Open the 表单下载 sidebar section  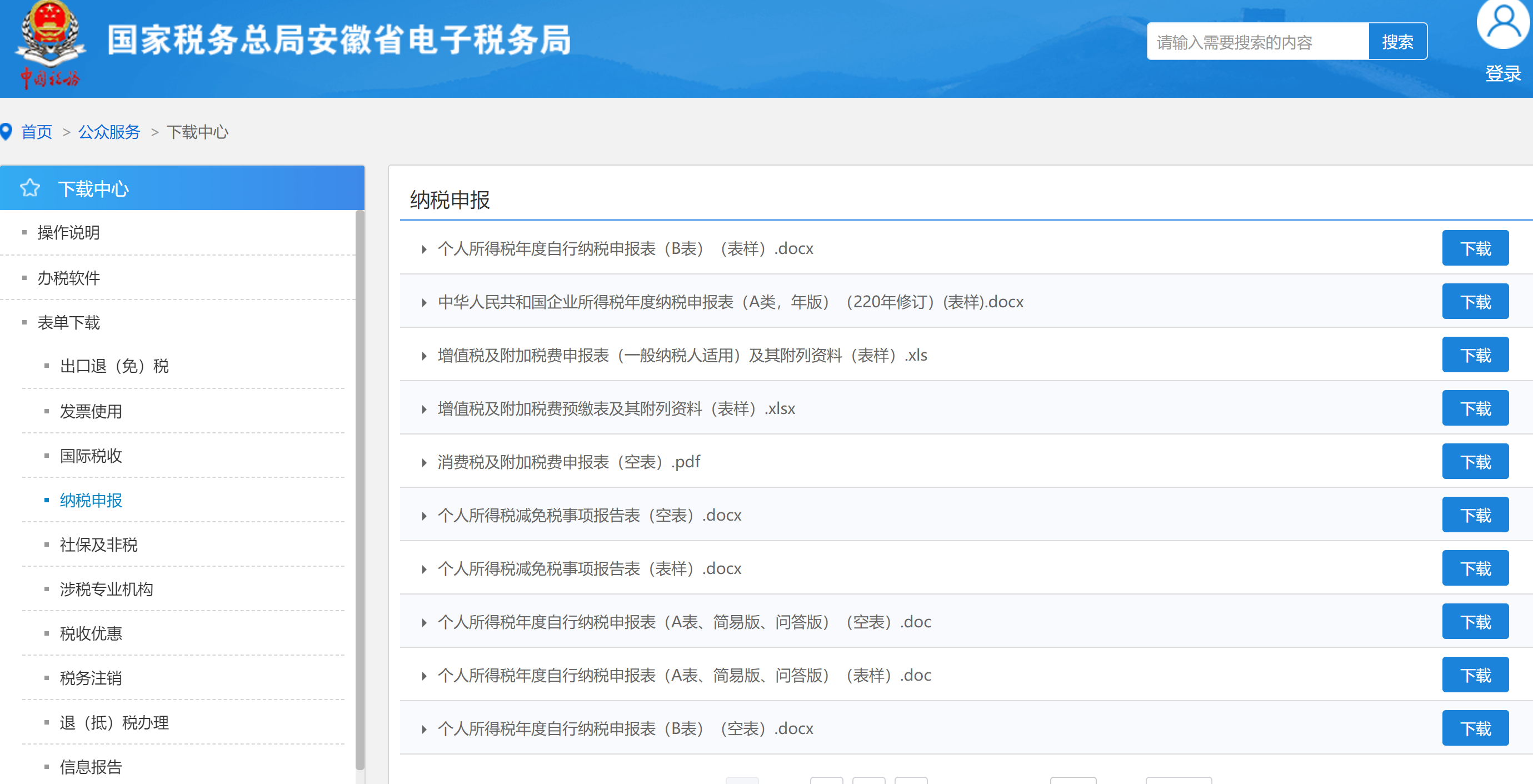click(x=68, y=323)
